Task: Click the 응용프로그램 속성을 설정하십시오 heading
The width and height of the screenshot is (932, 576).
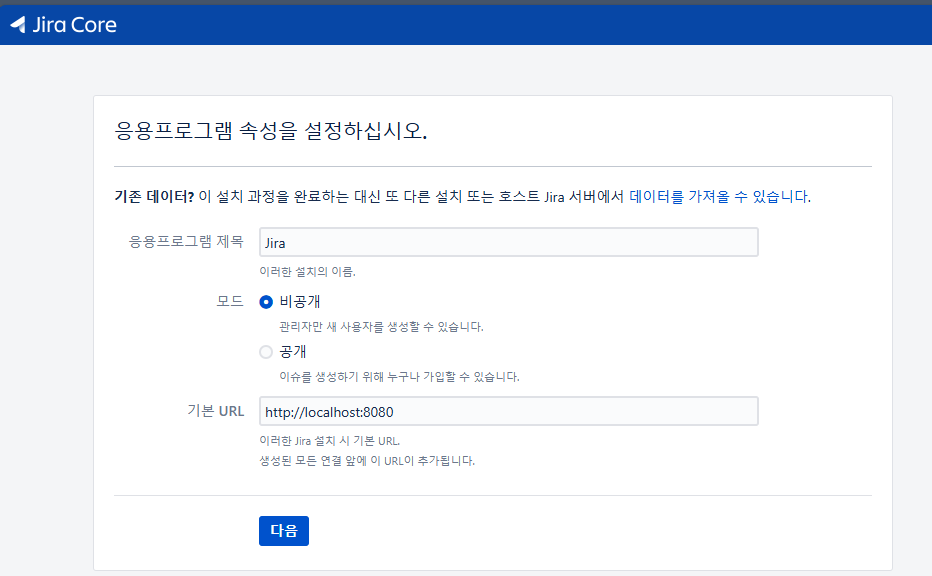Action: 271,131
